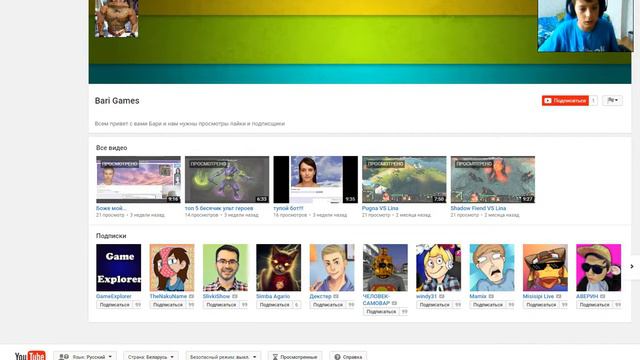
Task: Open АВЕРИН channel avatar
Action: [x=598, y=268]
